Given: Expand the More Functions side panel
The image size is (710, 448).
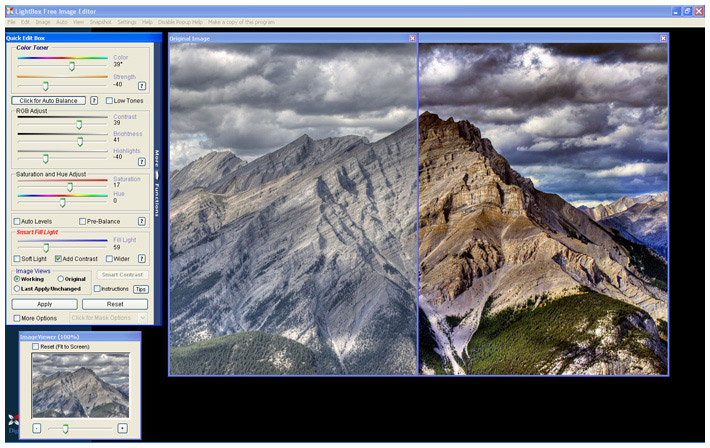Looking at the screenshot, I should tap(156, 176).
